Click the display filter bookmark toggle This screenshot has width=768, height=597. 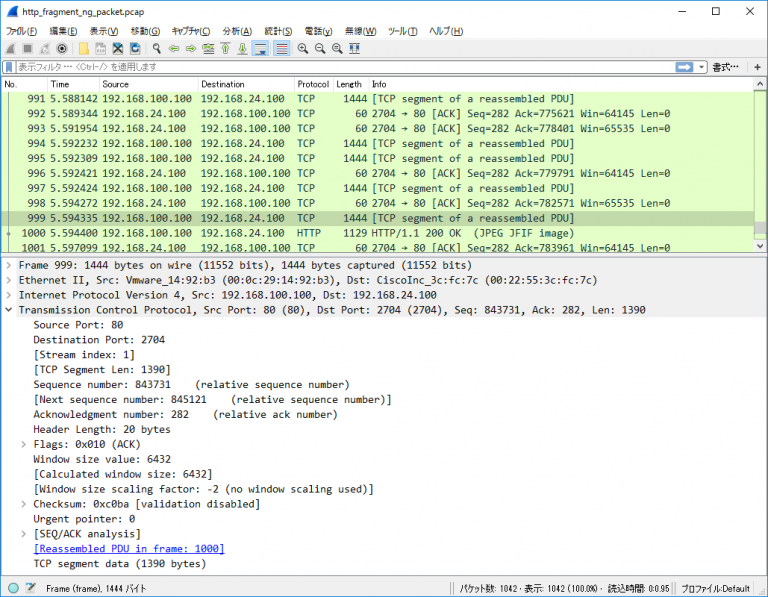coord(9,67)
